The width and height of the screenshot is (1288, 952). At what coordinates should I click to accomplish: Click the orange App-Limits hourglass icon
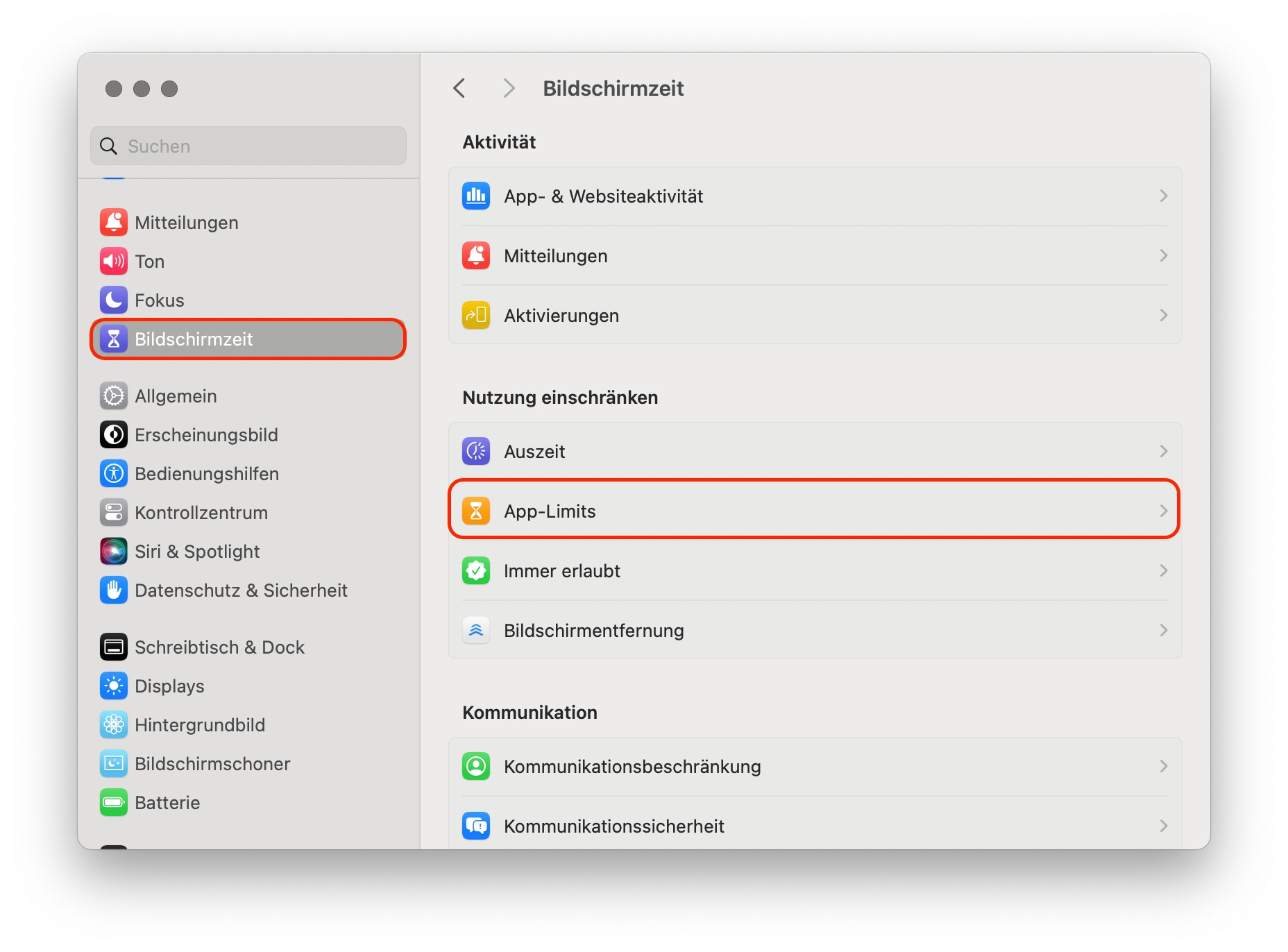(x=476, y=511)
